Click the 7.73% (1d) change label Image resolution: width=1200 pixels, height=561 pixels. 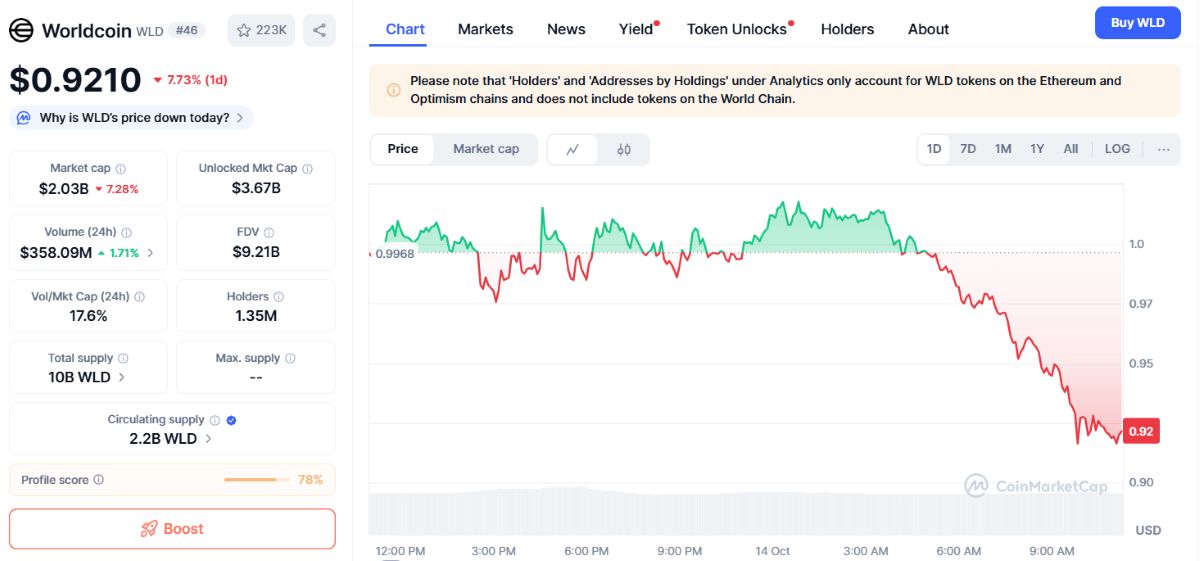[x=191, y=80]
